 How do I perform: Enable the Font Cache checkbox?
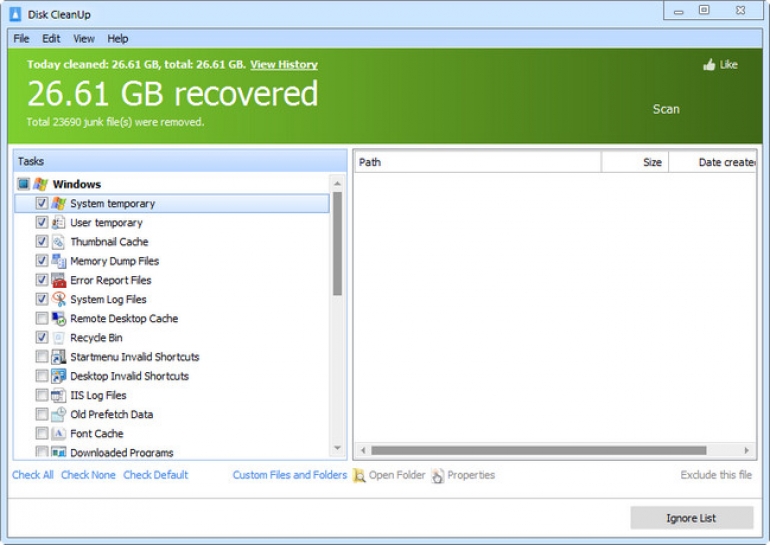(41, 433)
